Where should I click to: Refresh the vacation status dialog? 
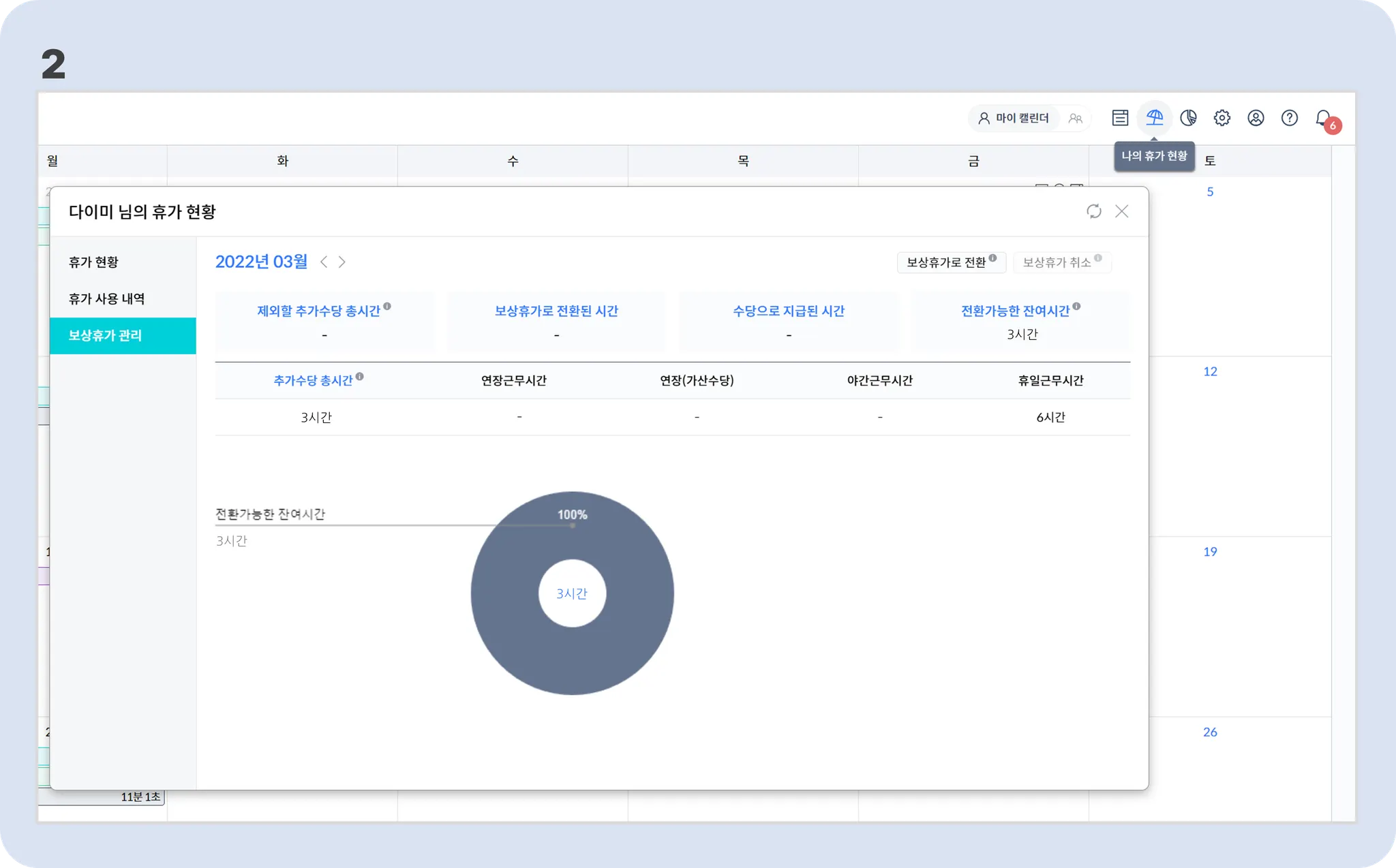click(x=1093, y=211)
